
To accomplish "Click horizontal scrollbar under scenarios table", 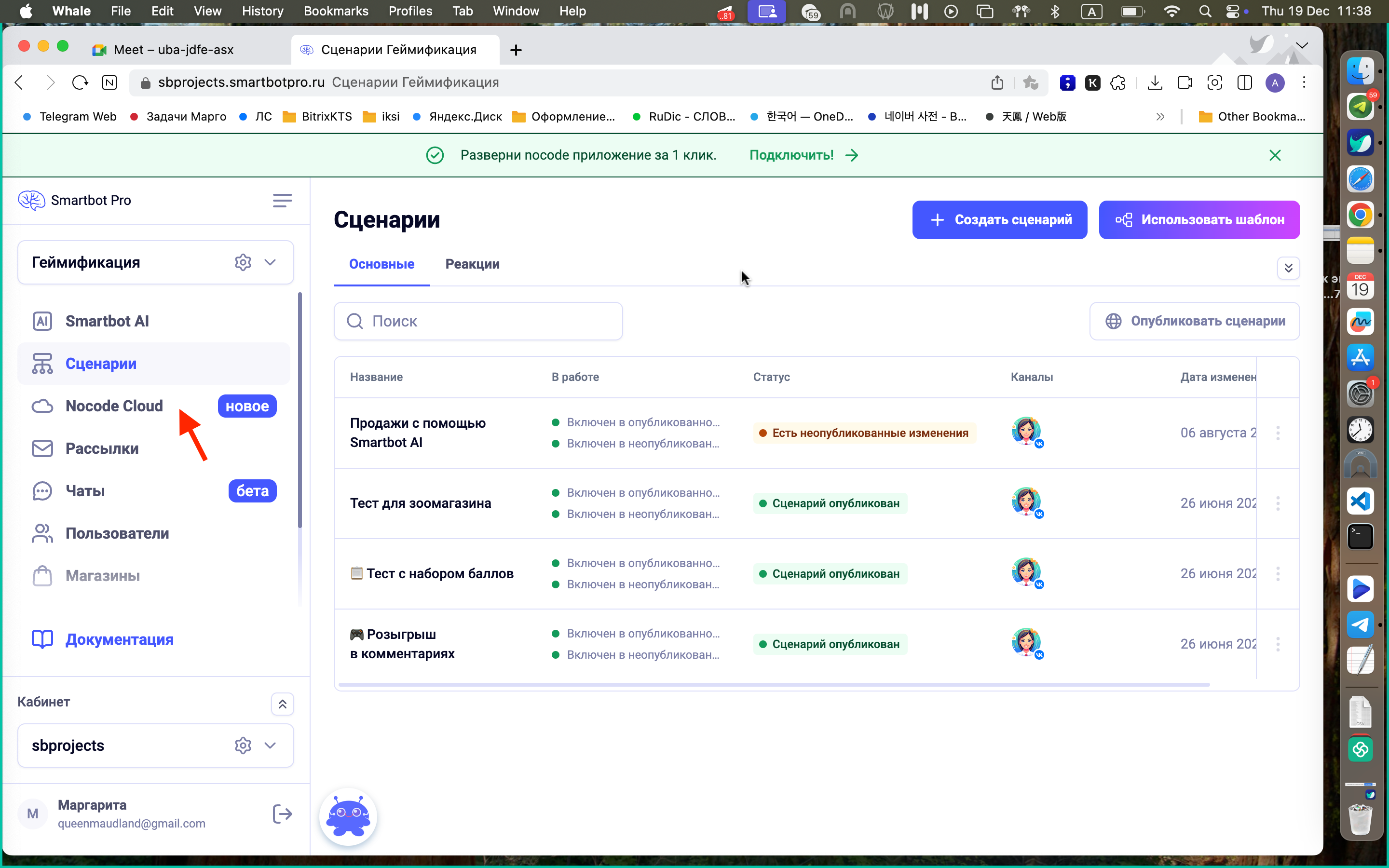I will tap(774, 684).
